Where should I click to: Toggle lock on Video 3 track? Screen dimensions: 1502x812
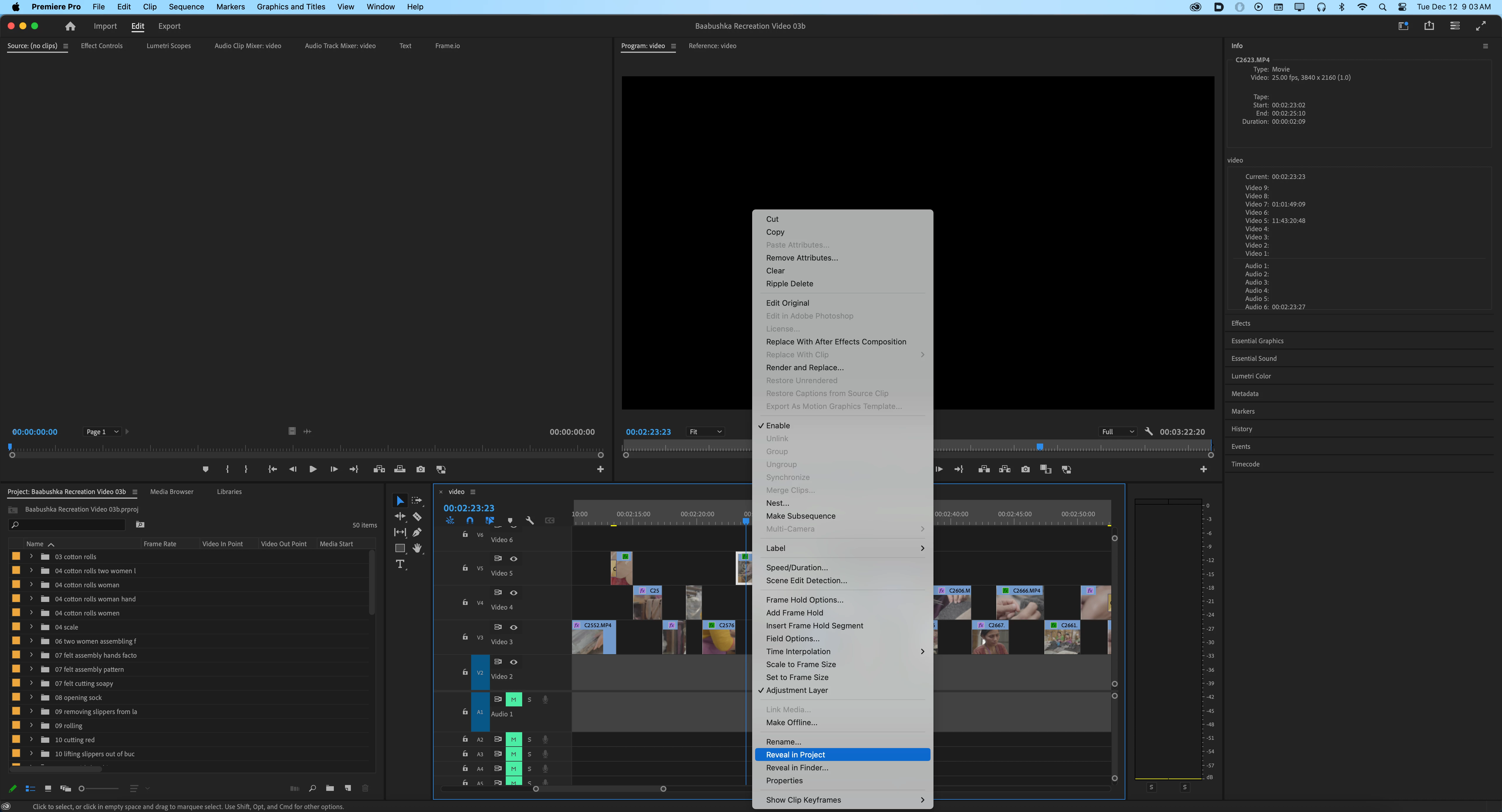465,637
